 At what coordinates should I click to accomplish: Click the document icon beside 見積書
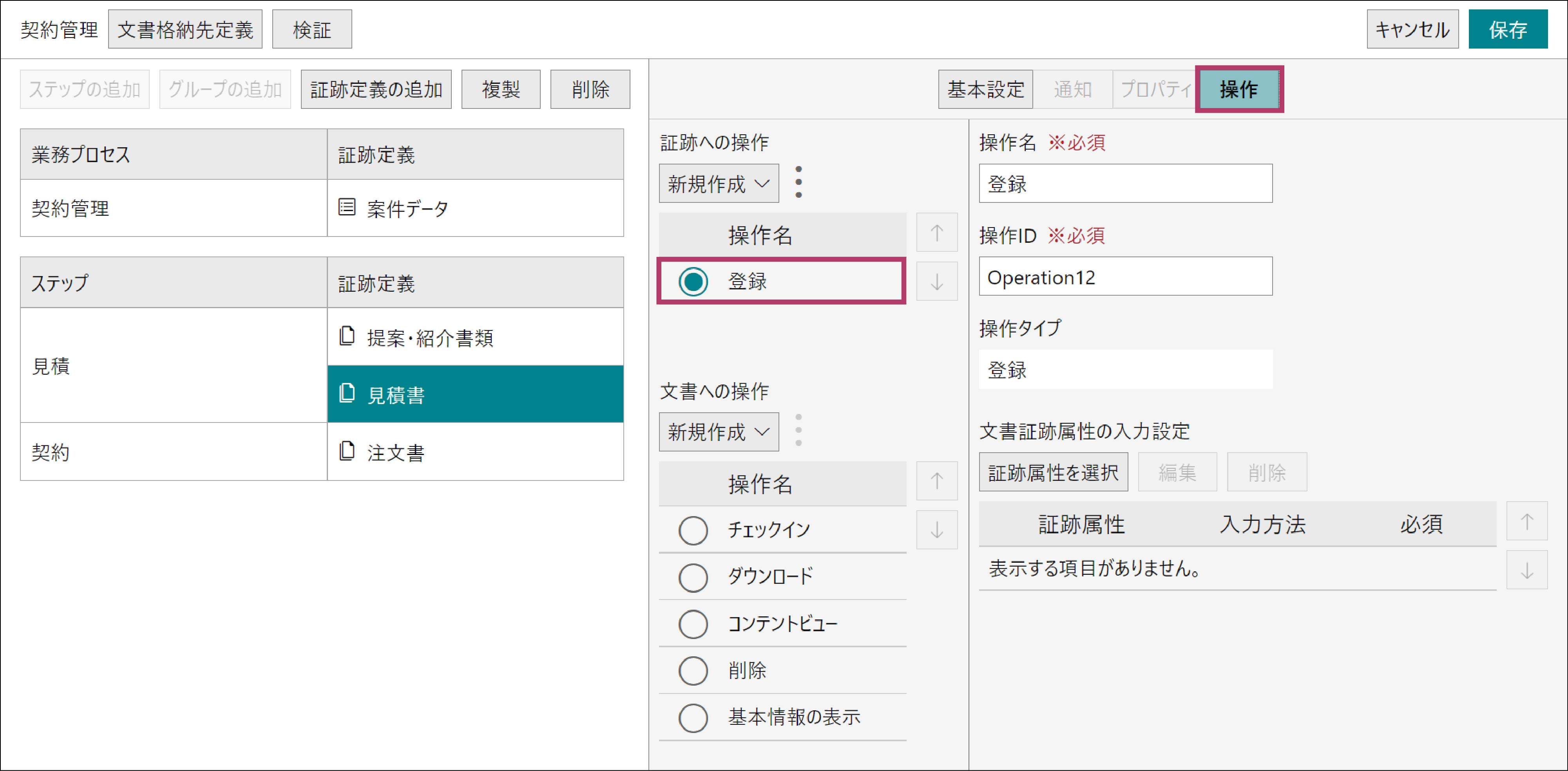(347, 393)
